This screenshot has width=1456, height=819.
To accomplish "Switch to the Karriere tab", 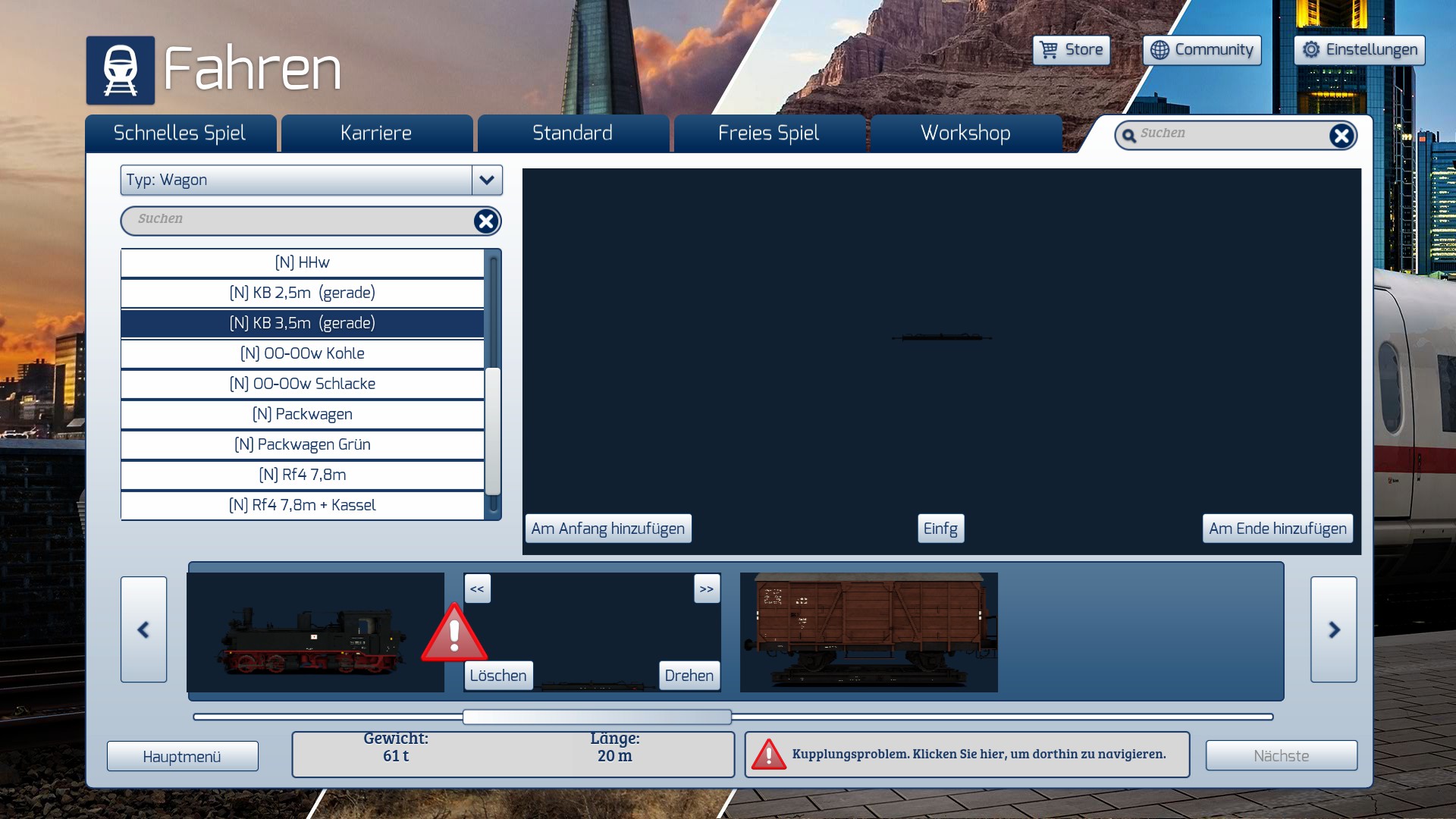I will 376,133.
